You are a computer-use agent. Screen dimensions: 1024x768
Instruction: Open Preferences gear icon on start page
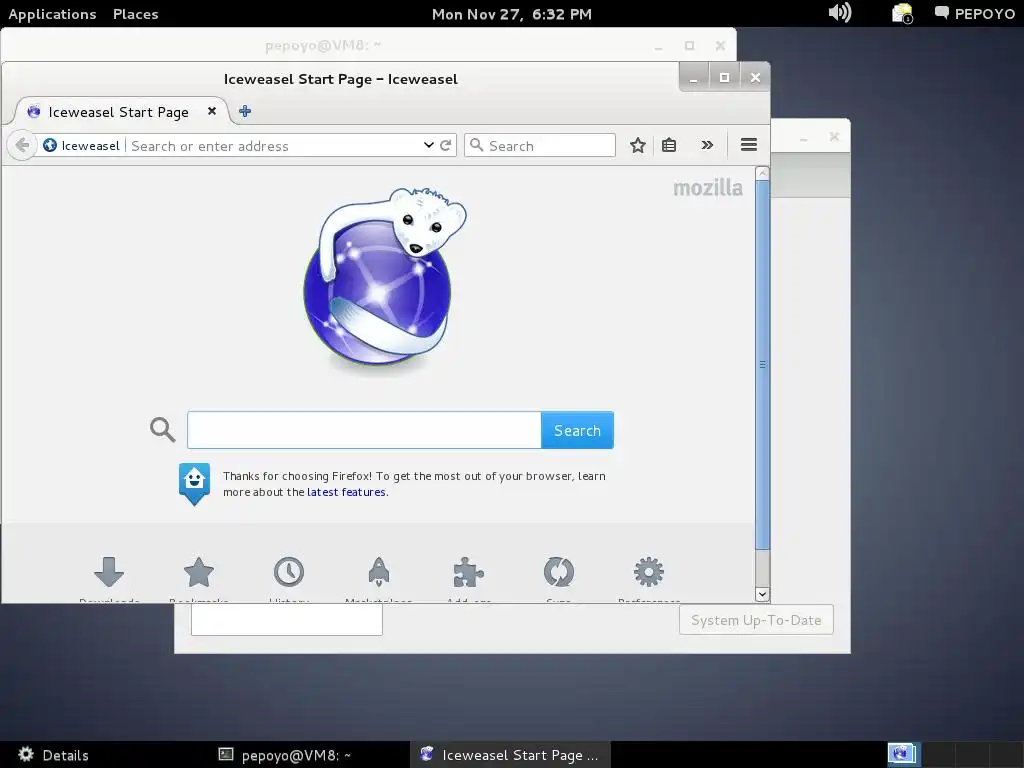(x=648, y=572)
